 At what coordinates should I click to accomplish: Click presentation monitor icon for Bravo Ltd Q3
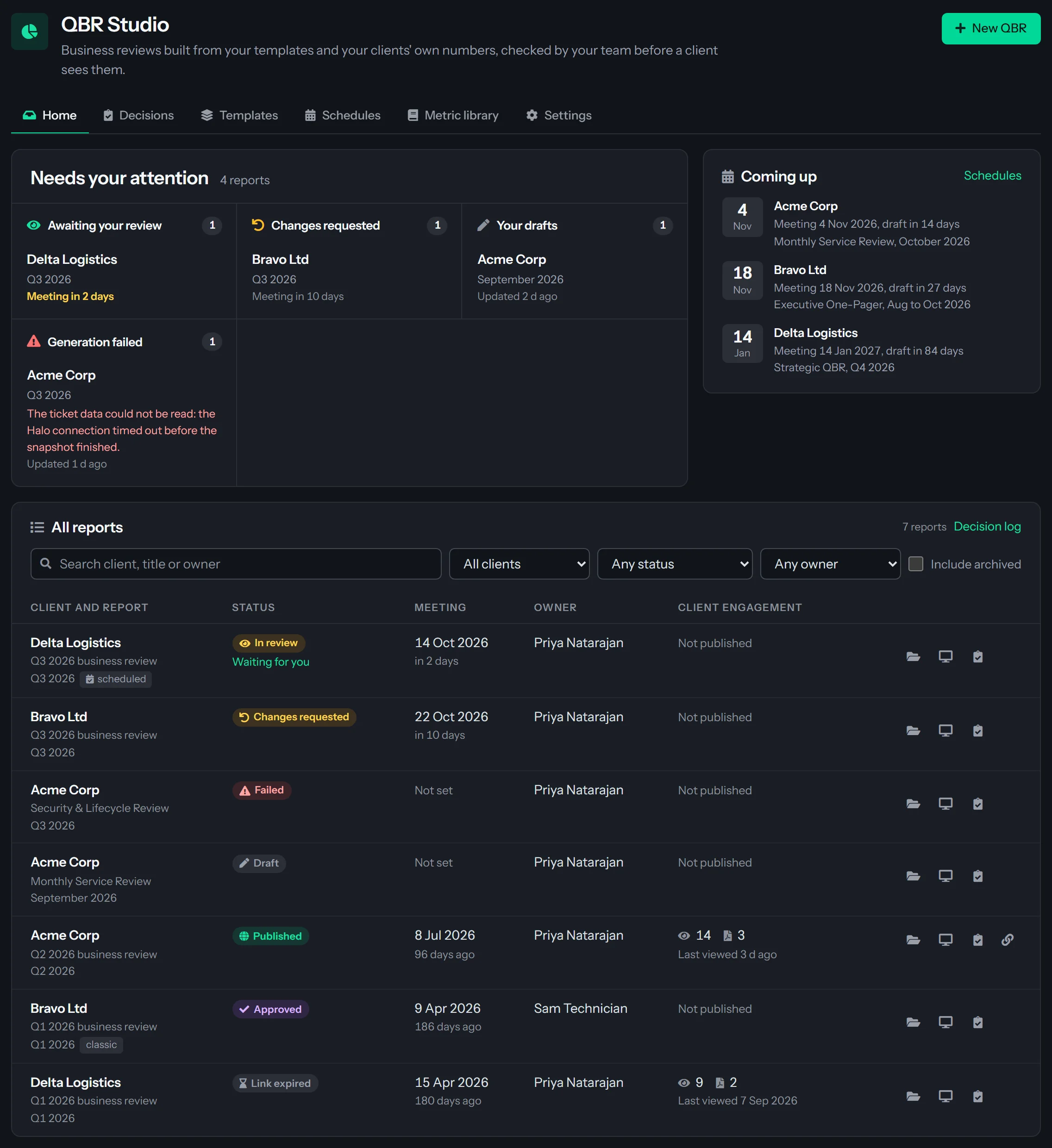(x=946, y=730)
